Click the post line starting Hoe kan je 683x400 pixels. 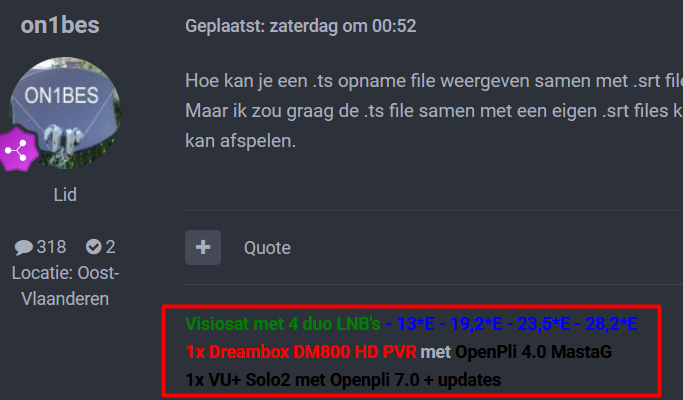tap(434, 81)
